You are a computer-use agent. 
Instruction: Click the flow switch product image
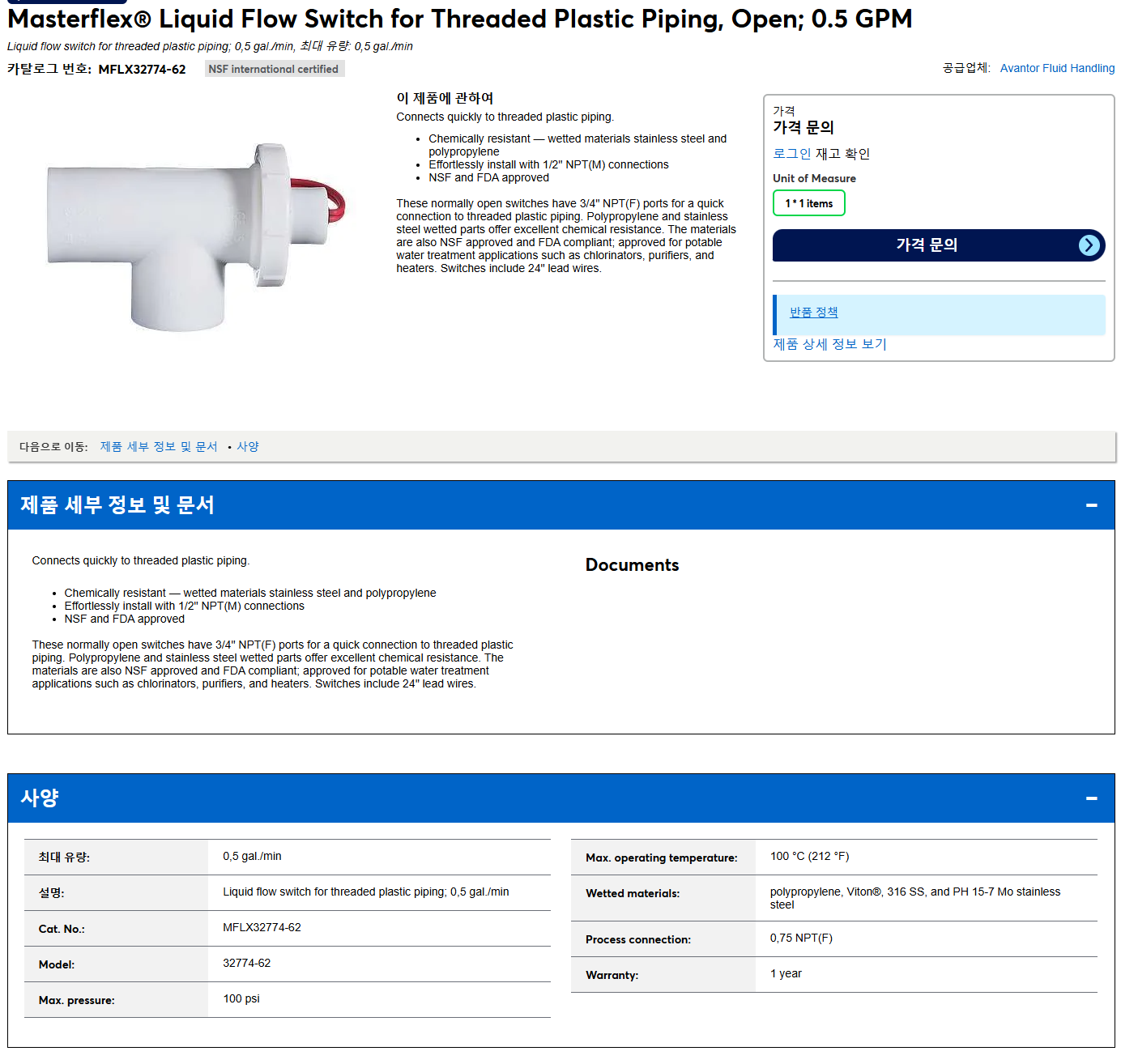click(196, 236)
